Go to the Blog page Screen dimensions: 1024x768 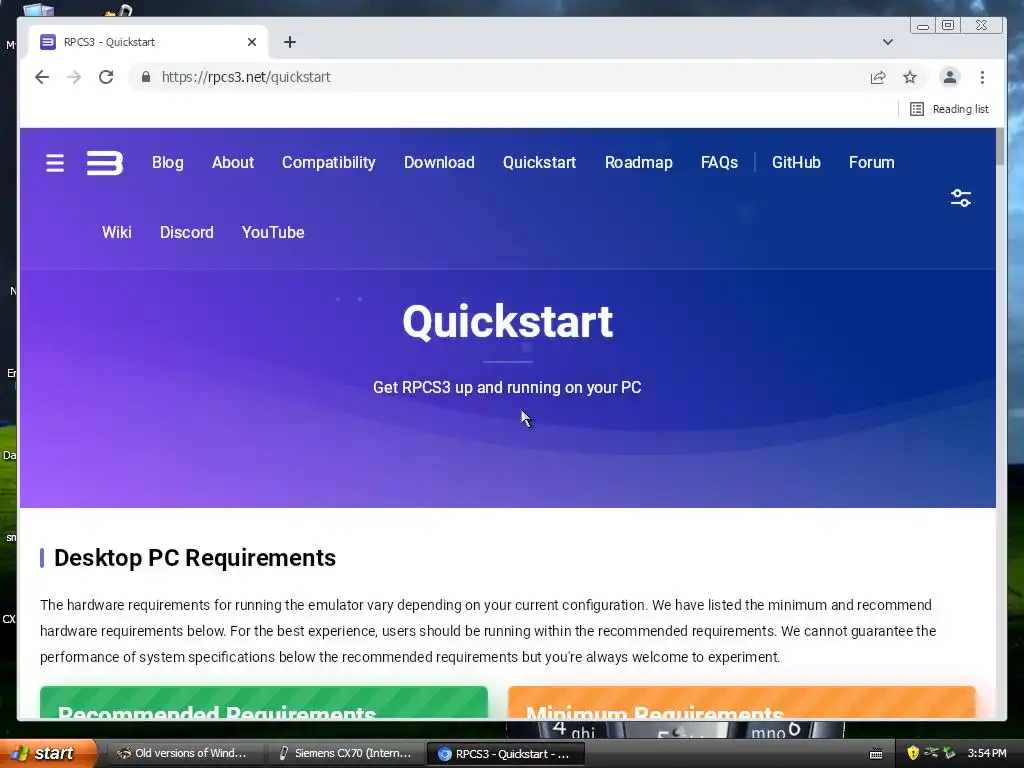point(168,163)
